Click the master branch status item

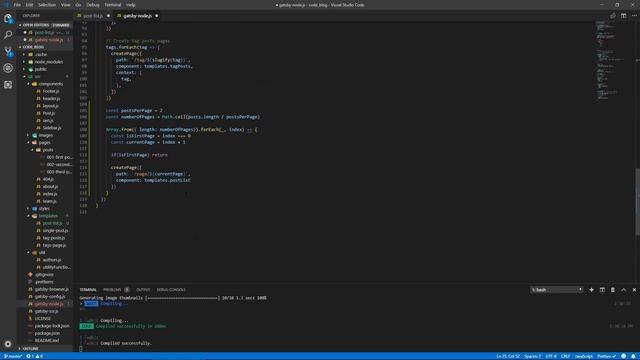(13, 356)
